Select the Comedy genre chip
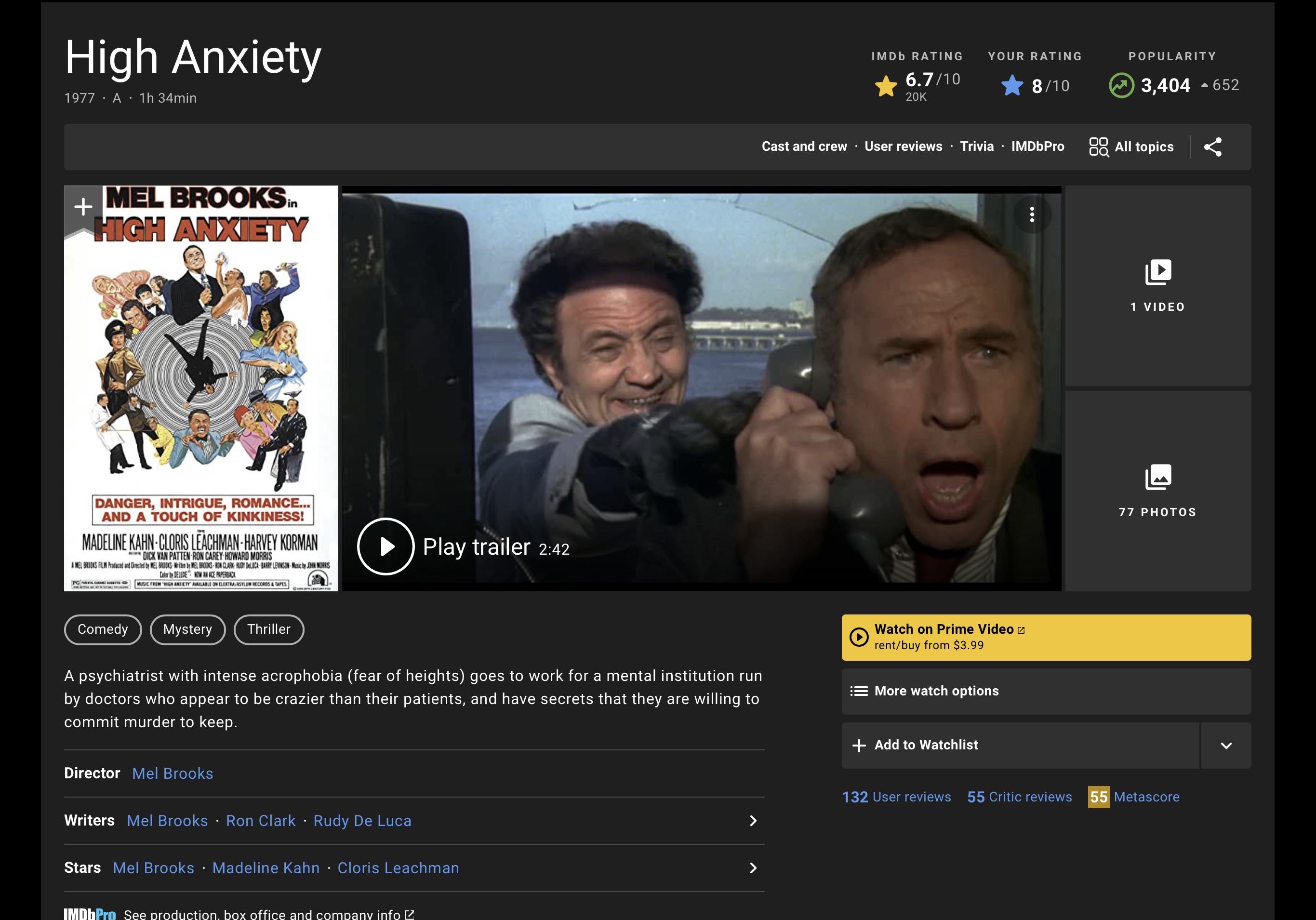The width and height of the screenshot is (1316, 920). [x=103, y=629]
